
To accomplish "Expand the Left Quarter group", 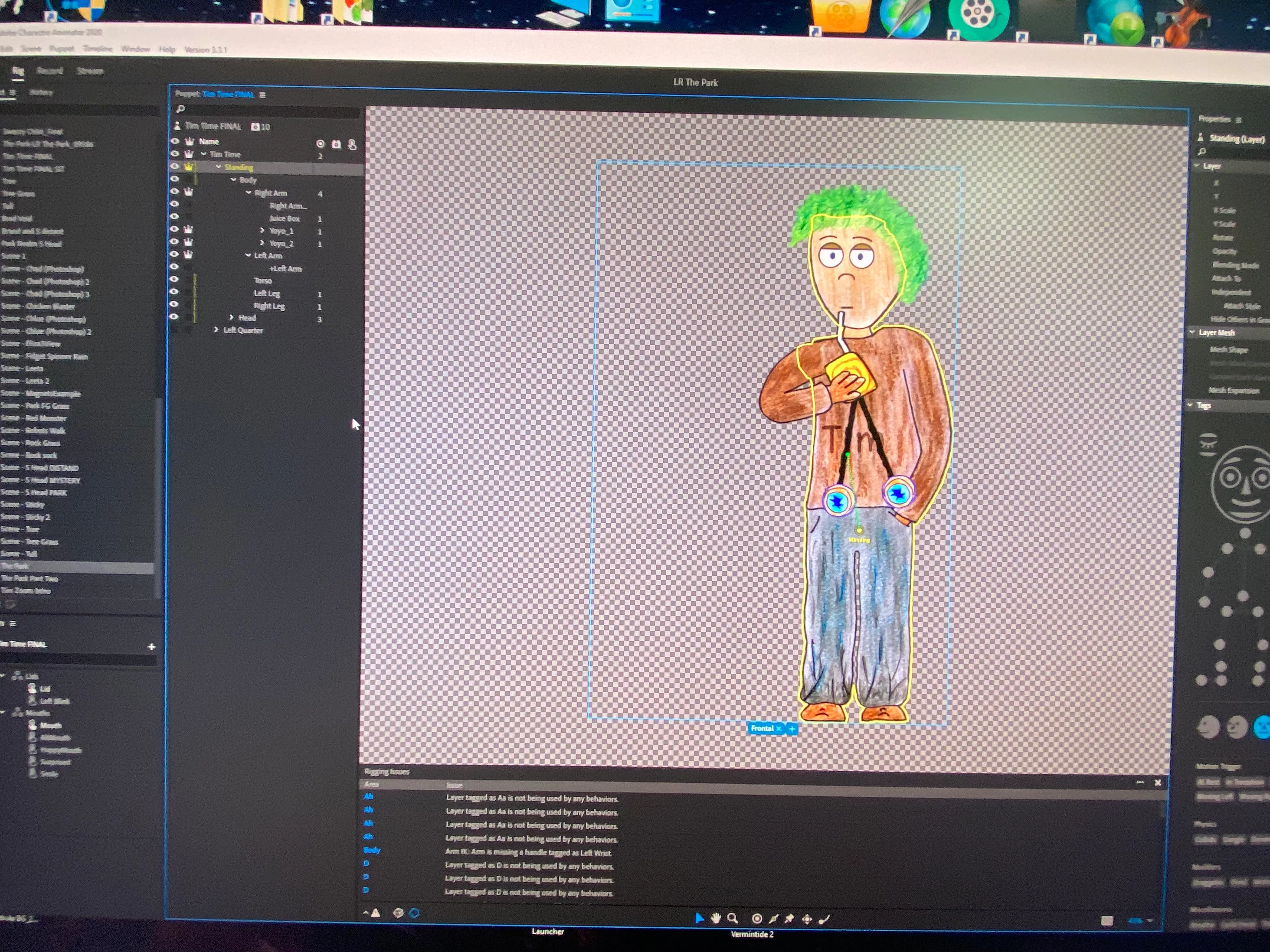I will (216, 330).
